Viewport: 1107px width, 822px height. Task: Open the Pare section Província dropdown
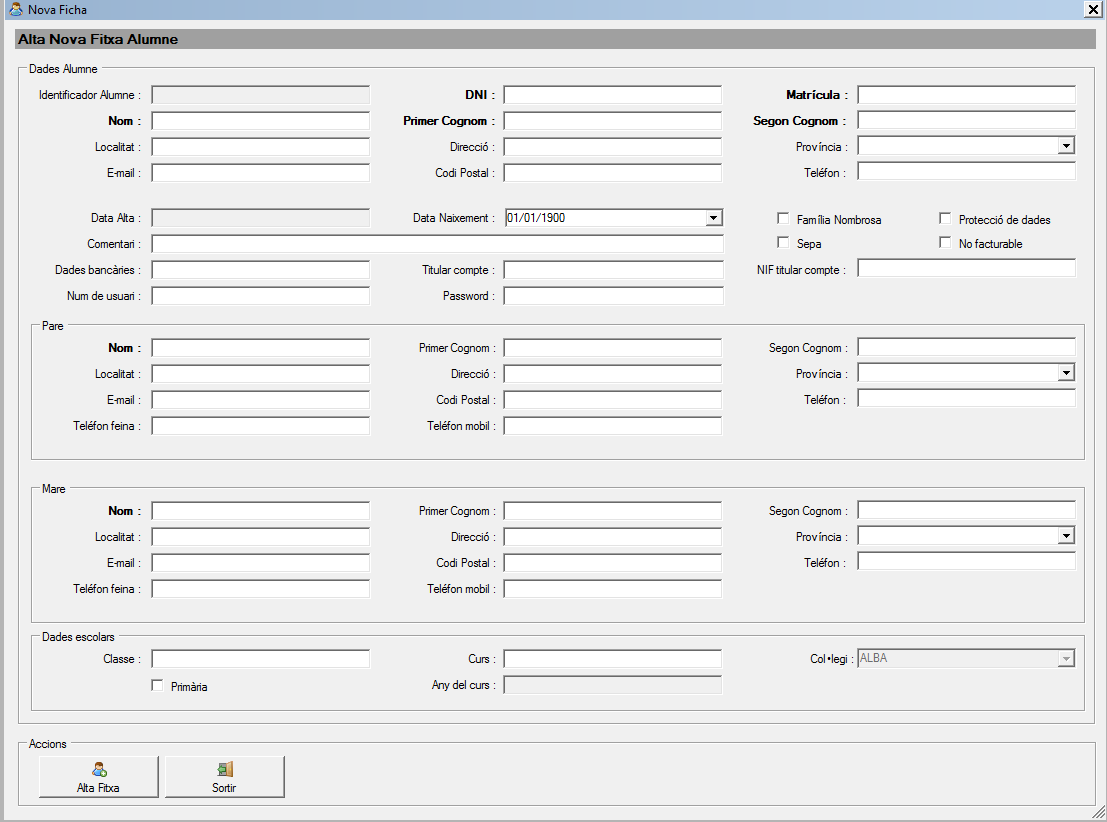pyautogui.click(x=1066, y=373)
